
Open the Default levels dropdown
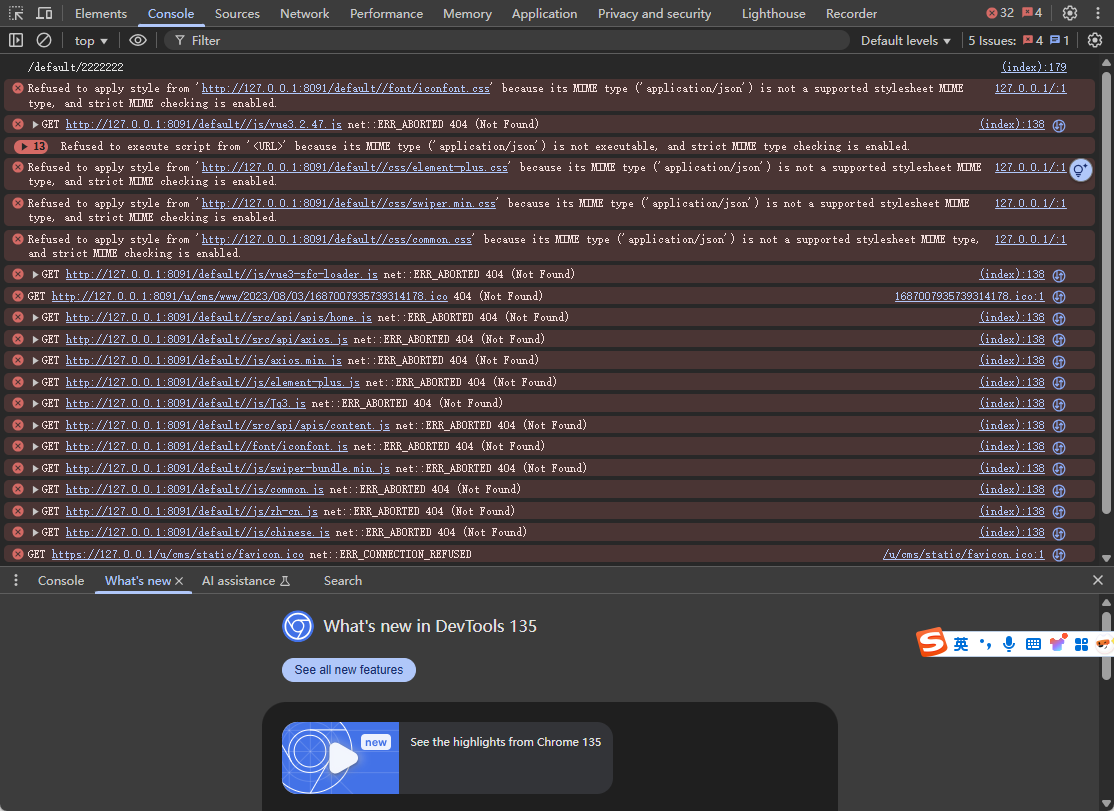906,40
